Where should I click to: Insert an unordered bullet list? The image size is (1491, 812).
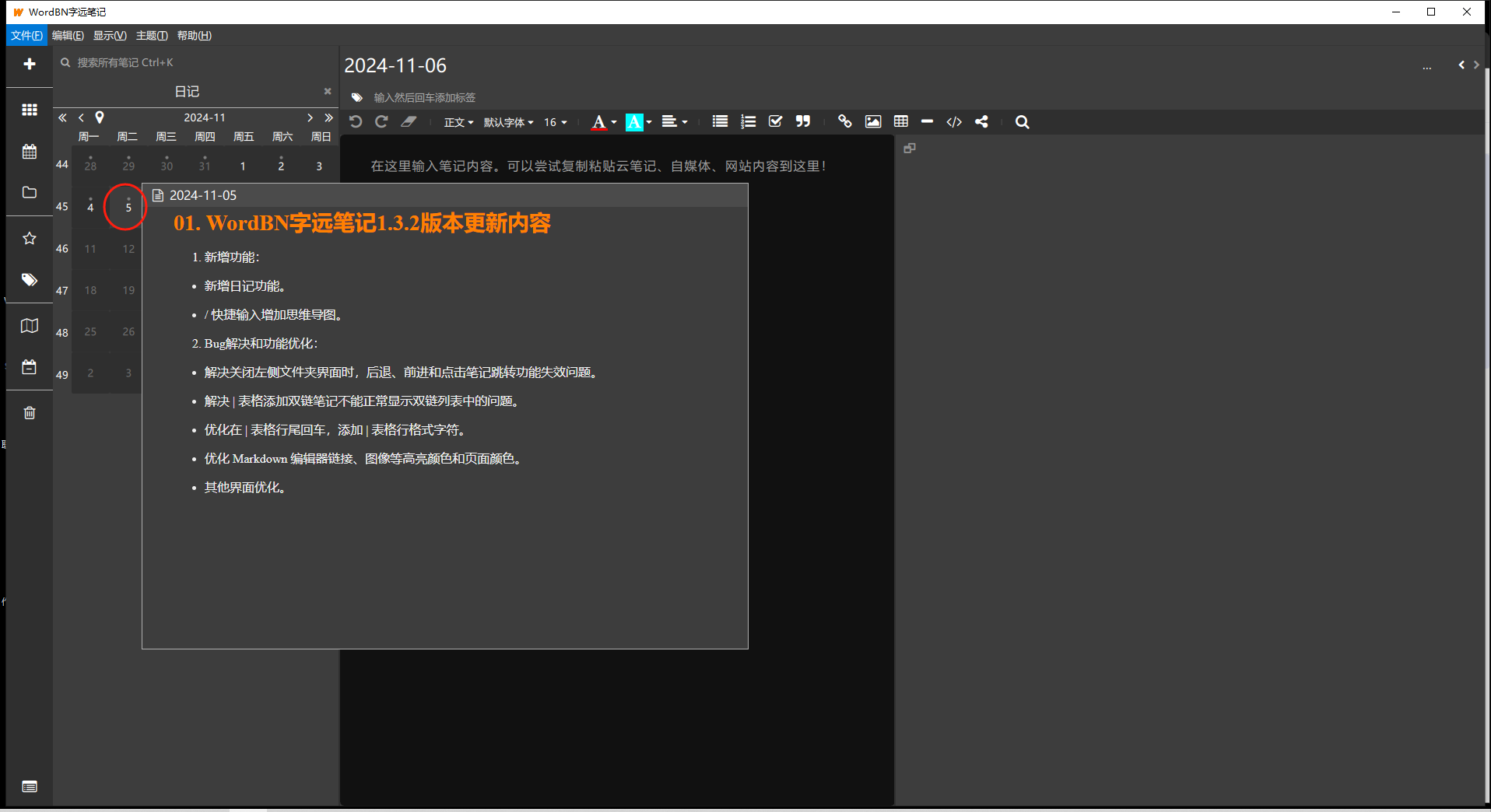pos(721,121)
